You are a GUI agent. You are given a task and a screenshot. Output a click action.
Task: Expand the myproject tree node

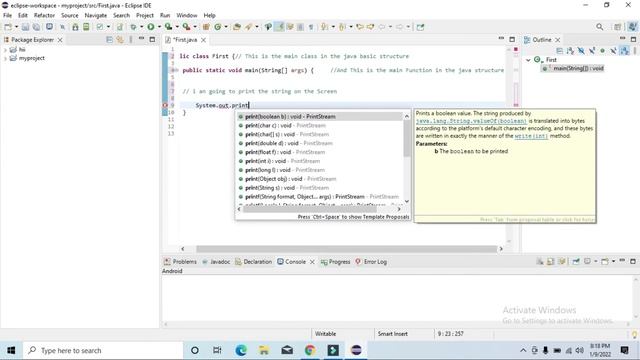click(5, 58)
